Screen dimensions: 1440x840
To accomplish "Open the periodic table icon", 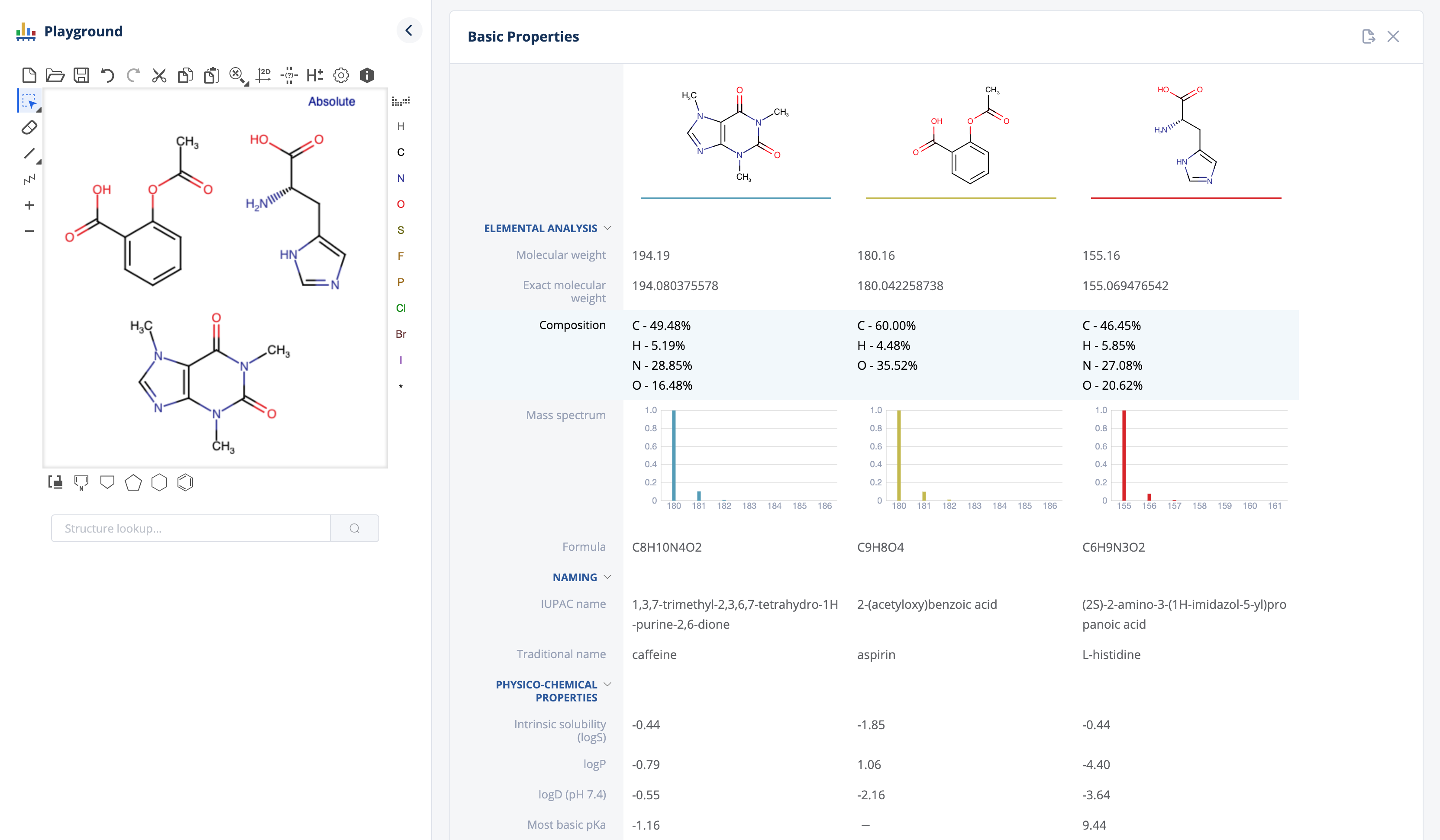I will (400, 101).
